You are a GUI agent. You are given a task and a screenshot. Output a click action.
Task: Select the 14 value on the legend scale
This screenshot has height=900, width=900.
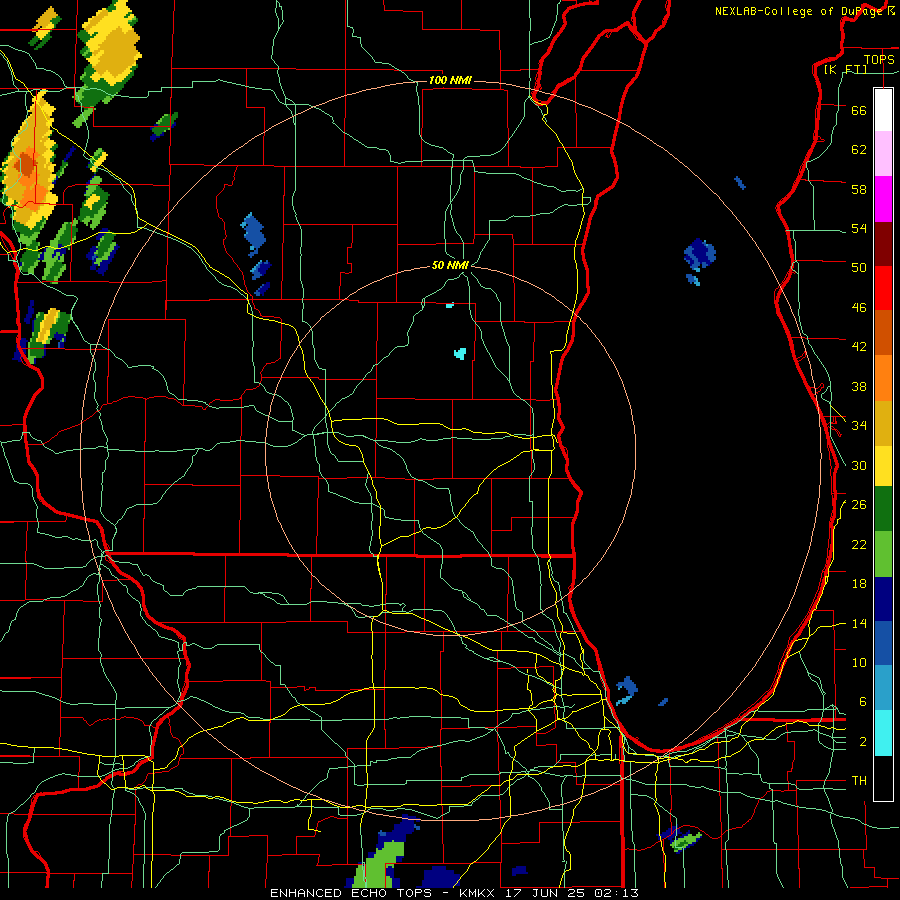click(859, 623)
